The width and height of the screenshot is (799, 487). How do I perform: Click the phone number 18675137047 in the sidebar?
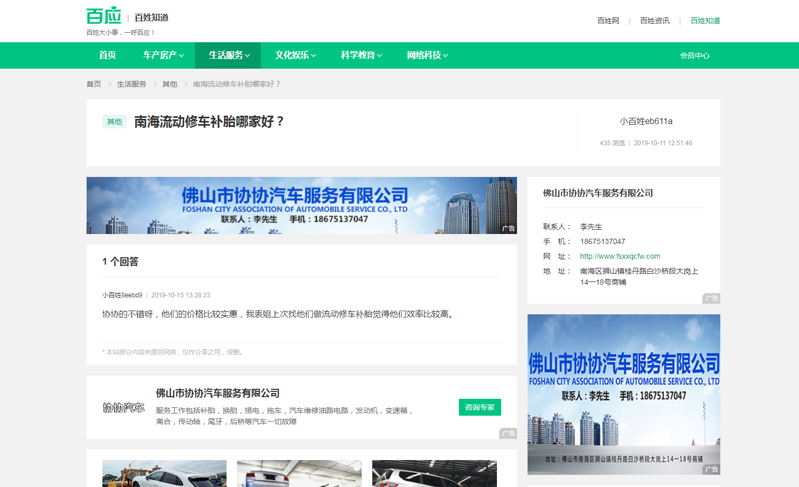coord(602,241)
